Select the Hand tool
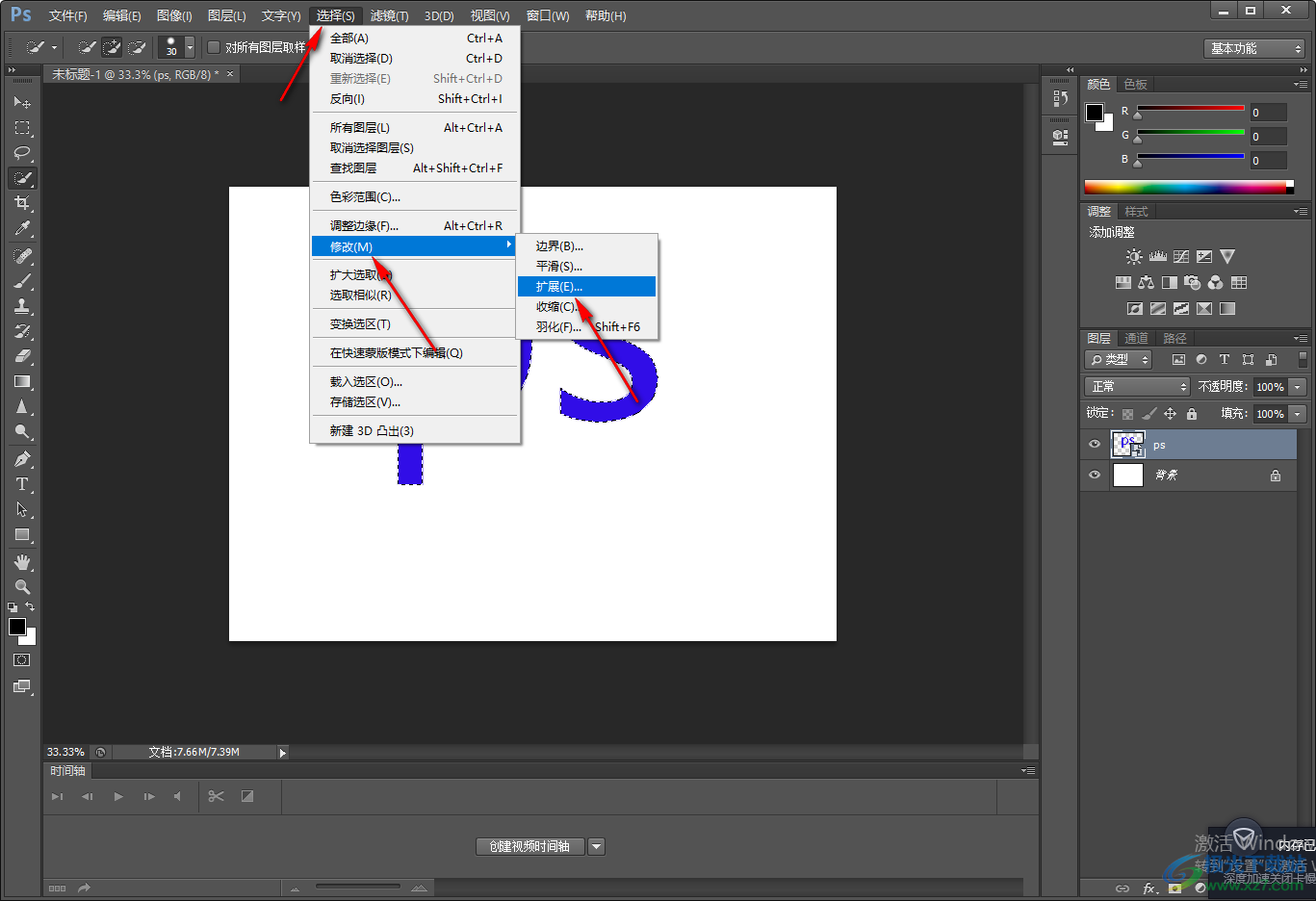1316x901 pixels. coord(22,562)
